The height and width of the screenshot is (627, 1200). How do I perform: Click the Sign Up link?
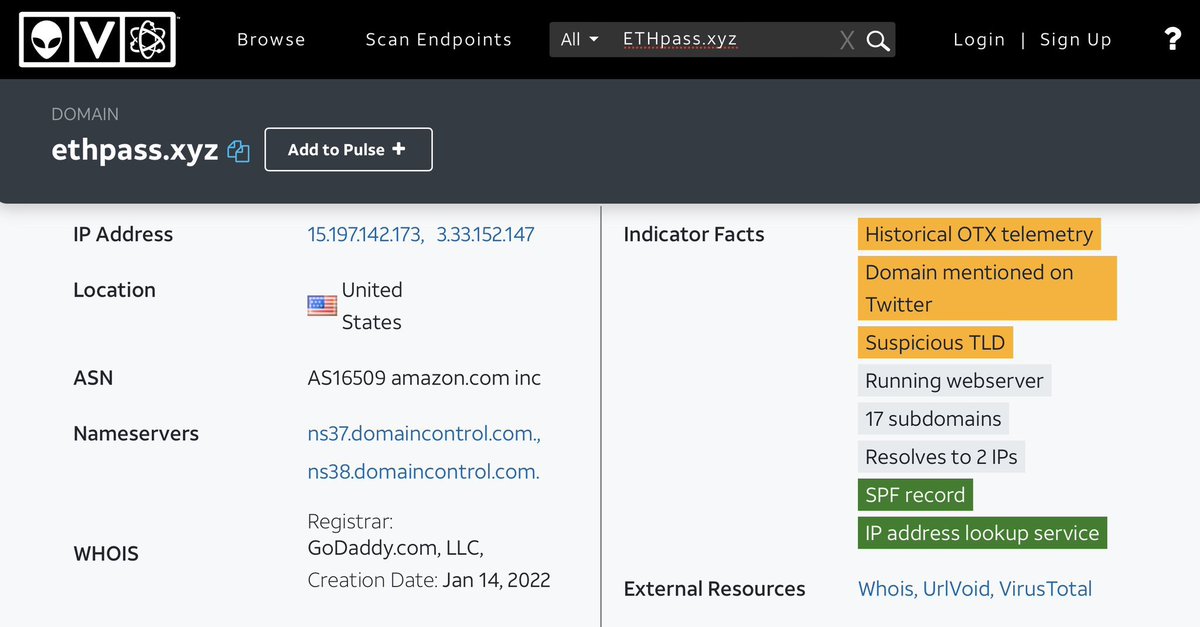pos(1075,40)
